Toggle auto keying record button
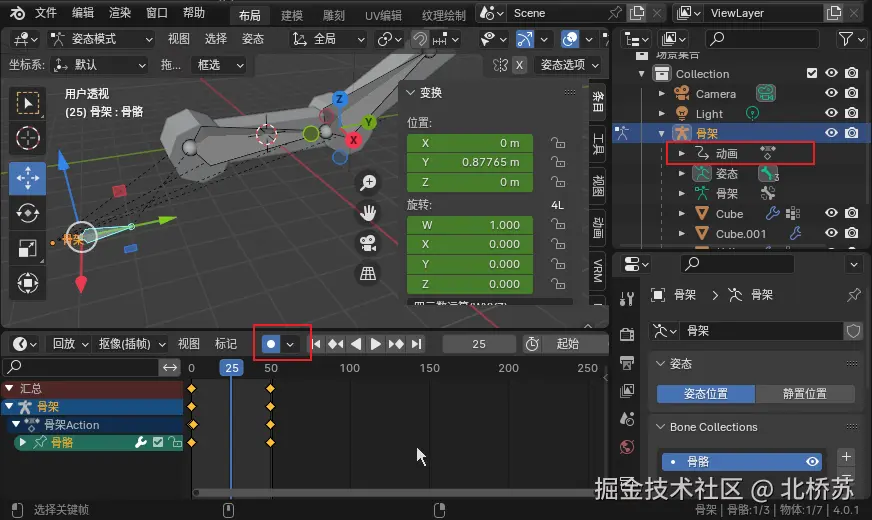This screenshot has height=520, width=872. [x=271, y=344]
